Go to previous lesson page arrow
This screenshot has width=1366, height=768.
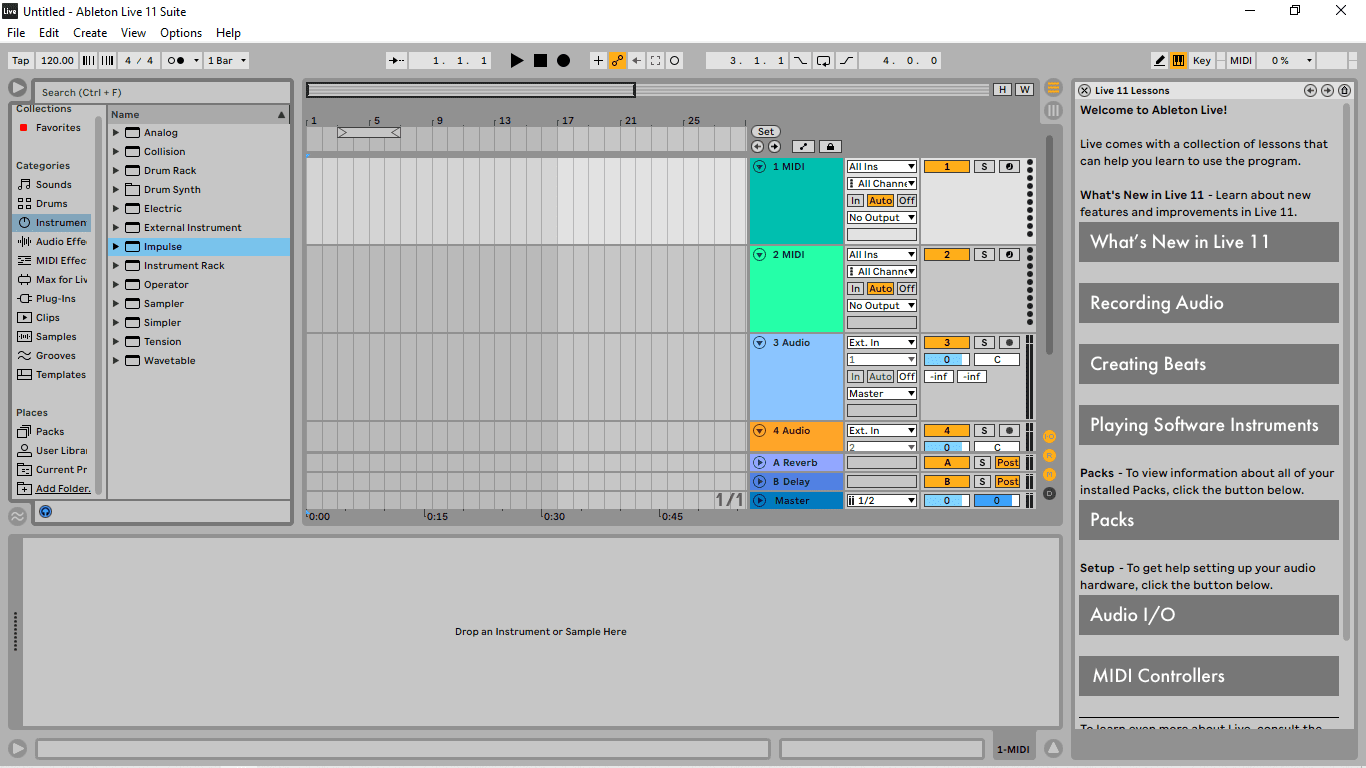click(1311, 91)
